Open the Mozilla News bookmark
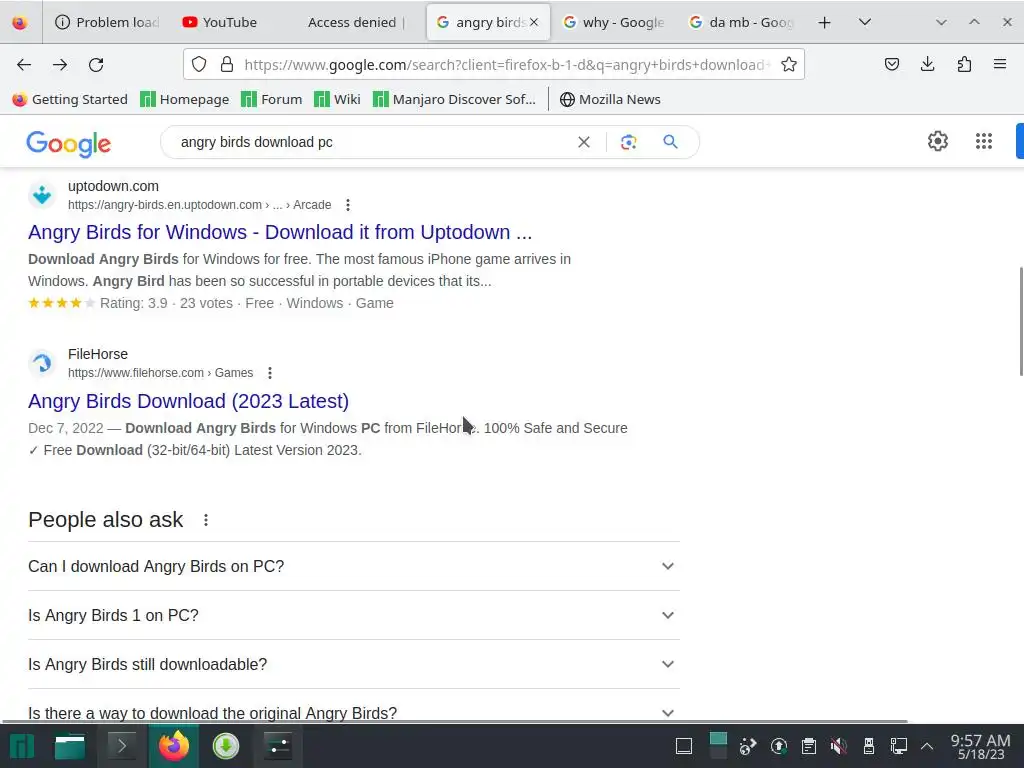1024x768 pixels. point(610,99)
